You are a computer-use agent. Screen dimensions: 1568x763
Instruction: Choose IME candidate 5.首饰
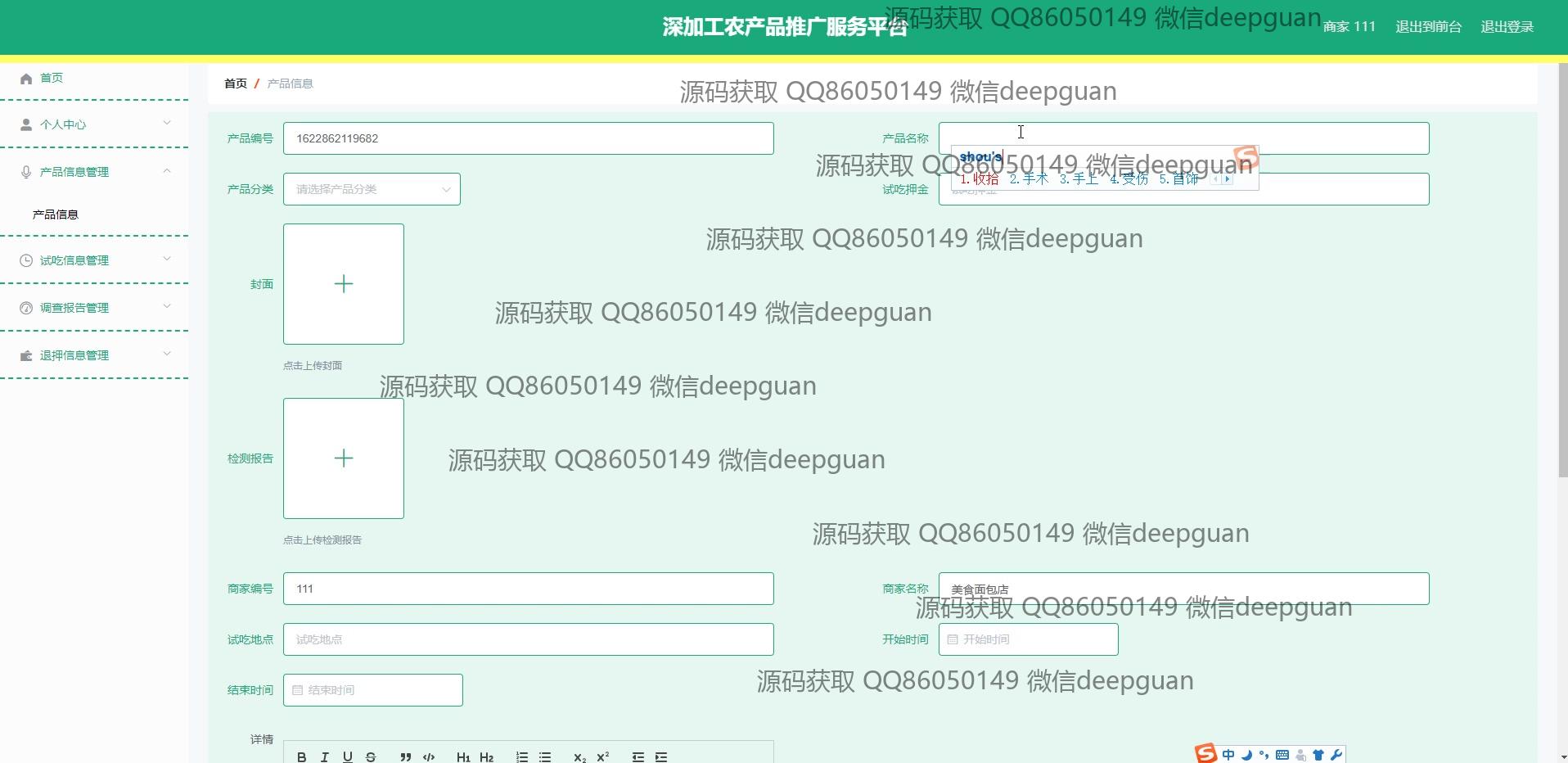pyautogui.click(x=1178, y=179)
